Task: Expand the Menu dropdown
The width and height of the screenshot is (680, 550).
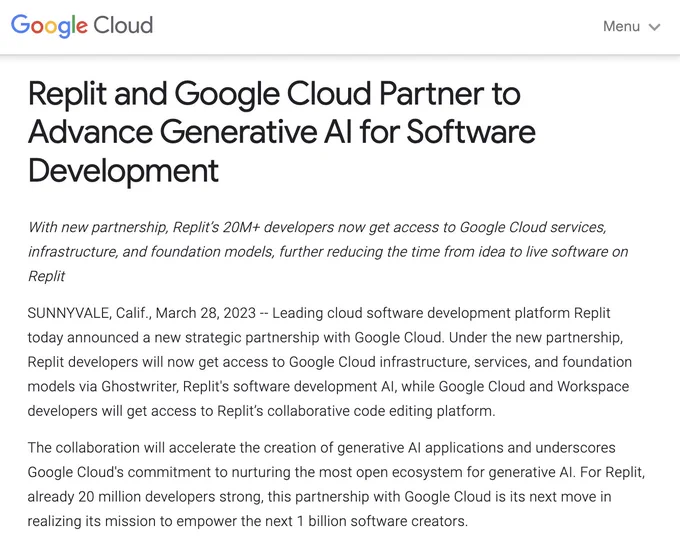Action: click(x=631, y=26)
